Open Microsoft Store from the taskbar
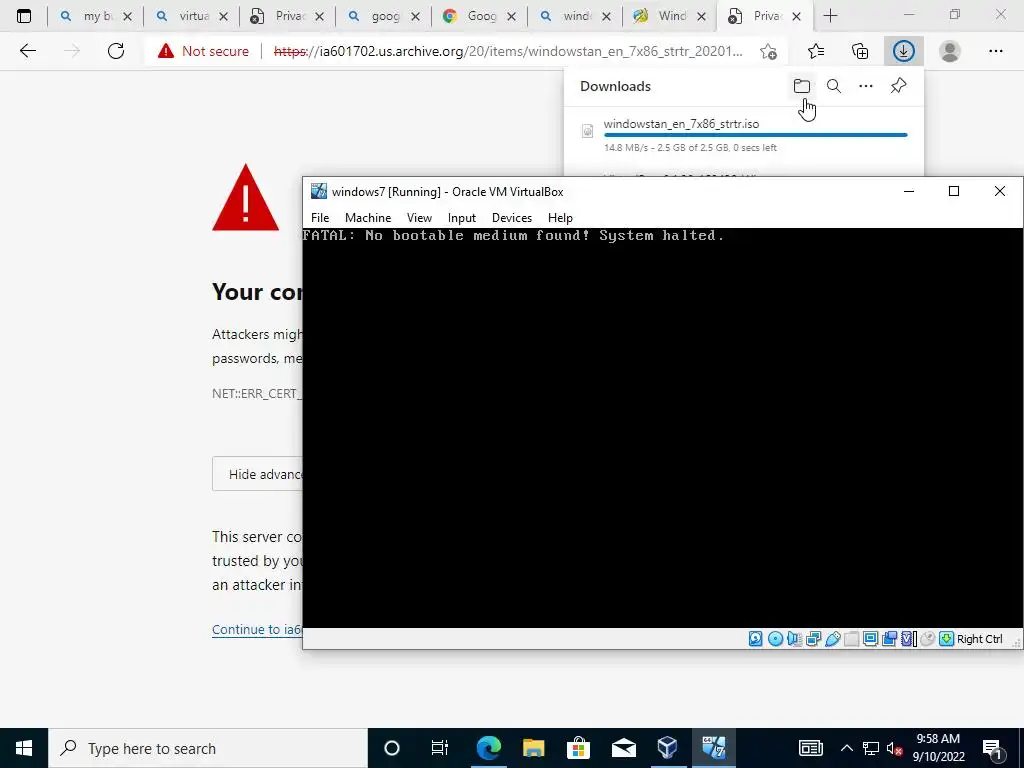Viewport: 1024px width, 768px height. point(578,748)
